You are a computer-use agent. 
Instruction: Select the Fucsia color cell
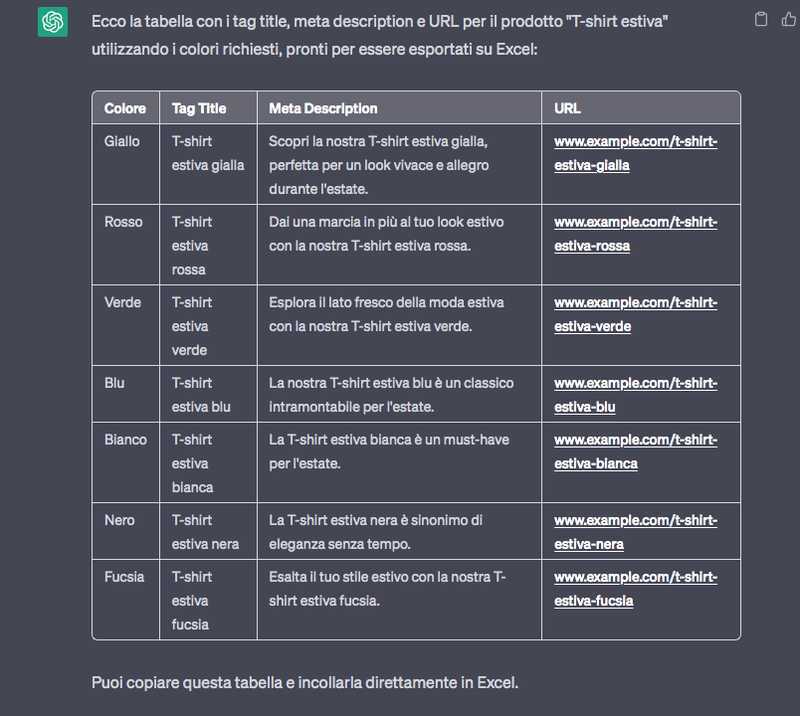point(124,576)
